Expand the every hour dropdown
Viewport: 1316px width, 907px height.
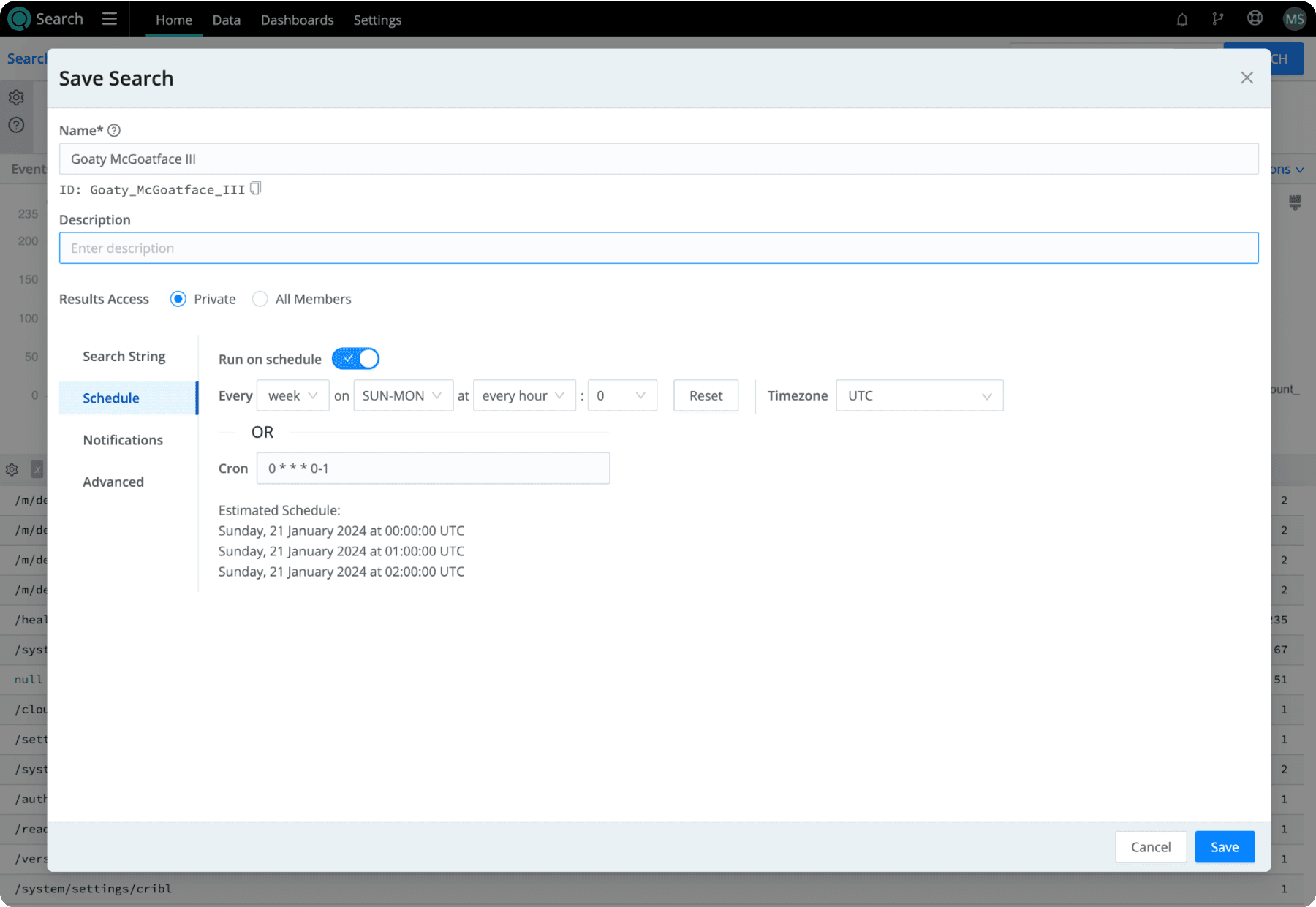(523, 395)
